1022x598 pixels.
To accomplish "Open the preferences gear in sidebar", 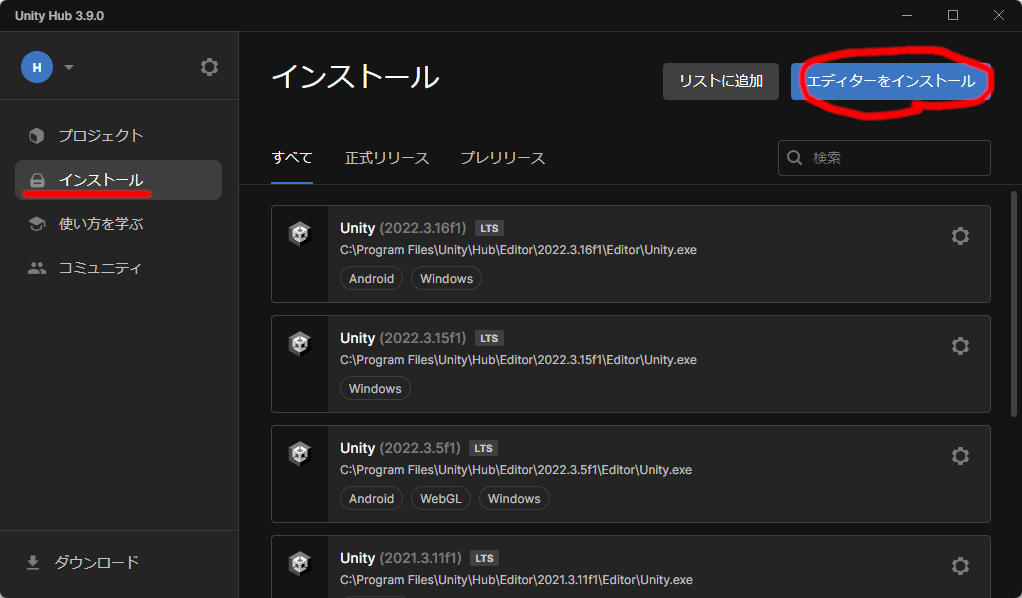I will point(209,67).
